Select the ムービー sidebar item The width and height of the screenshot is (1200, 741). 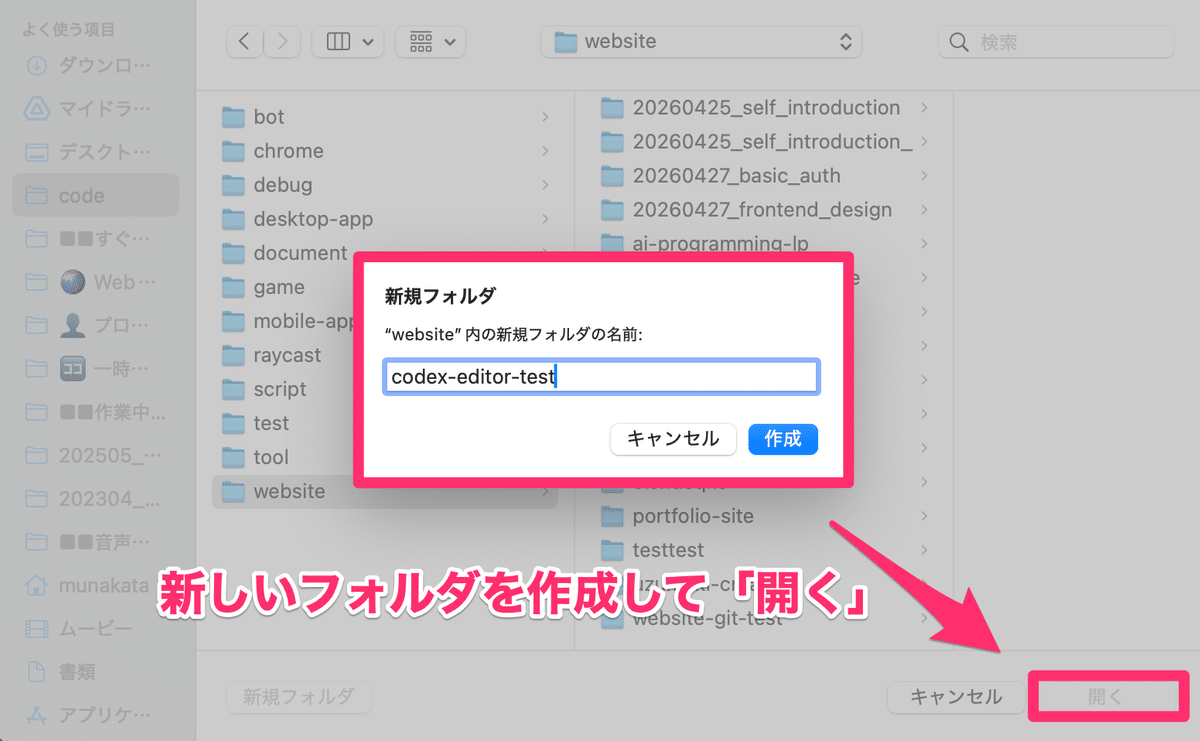[x=95, y=628]
